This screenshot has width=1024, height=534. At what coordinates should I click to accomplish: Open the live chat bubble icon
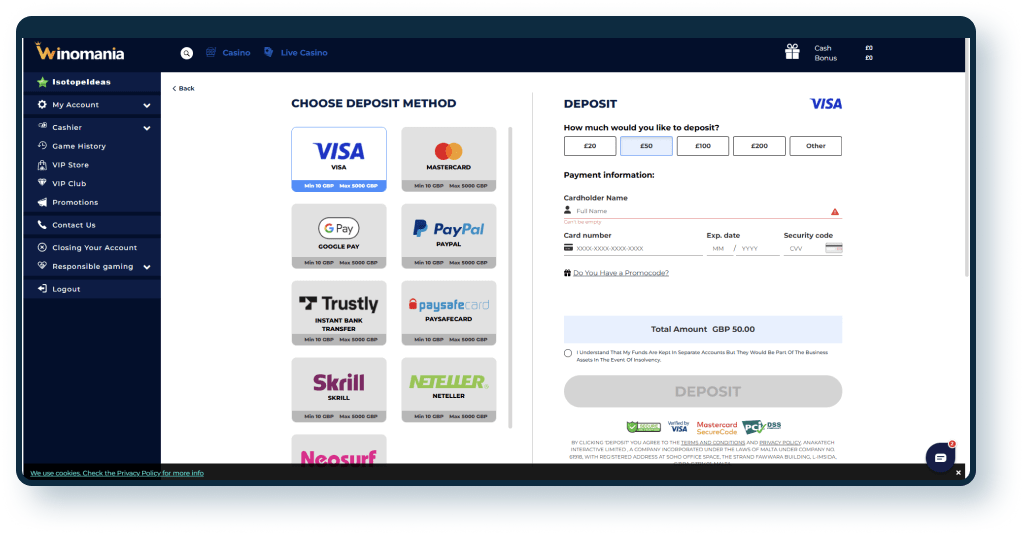pos(940,458)
